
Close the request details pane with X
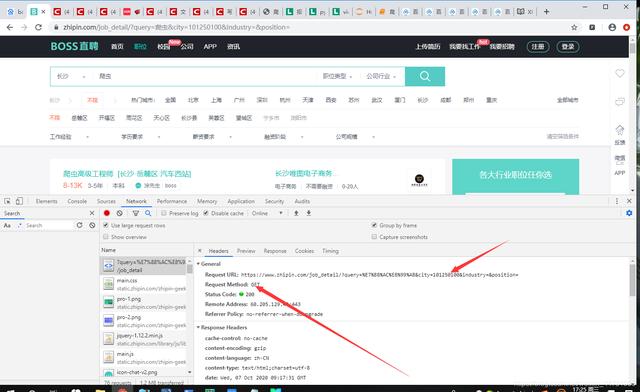(x=200, y=251)
